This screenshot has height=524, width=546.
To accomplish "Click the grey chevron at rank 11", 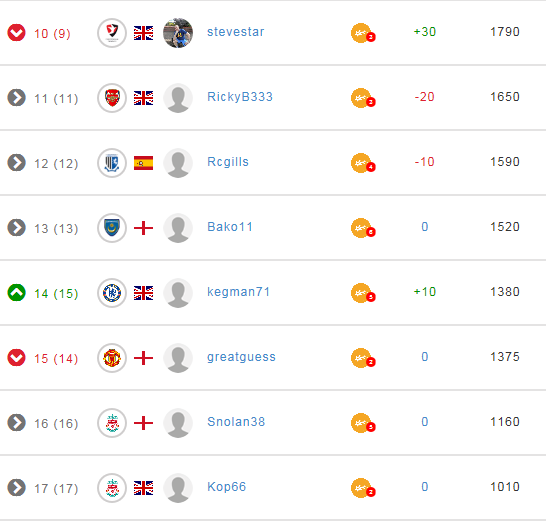I will click(x=16, y=97).
